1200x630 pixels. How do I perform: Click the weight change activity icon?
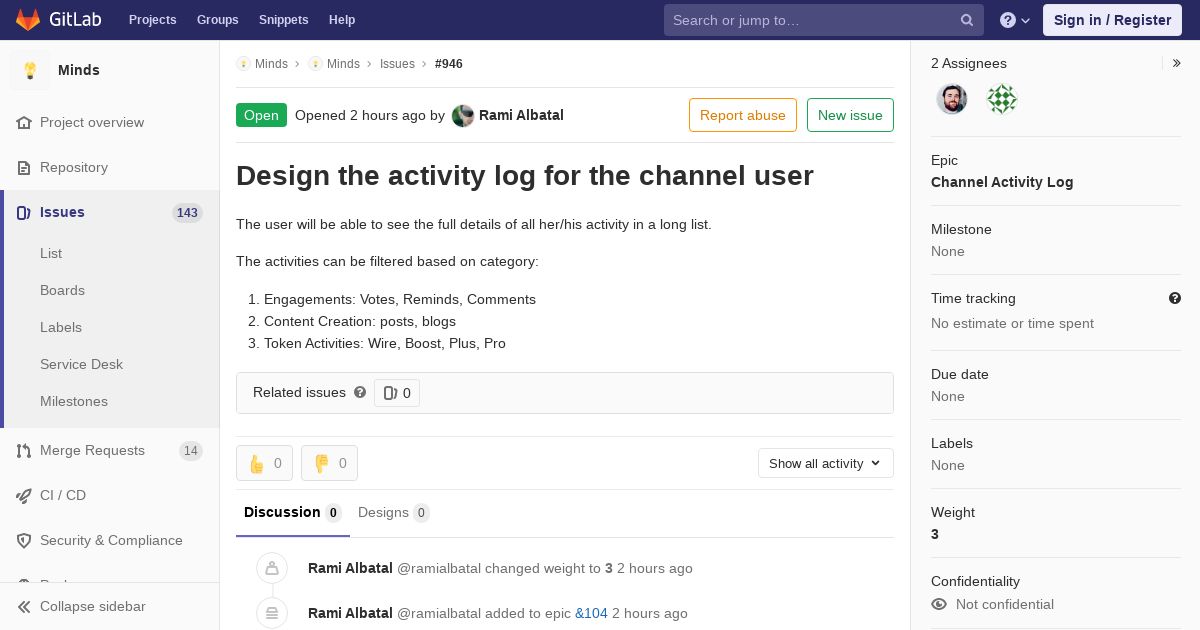(272, 569)
